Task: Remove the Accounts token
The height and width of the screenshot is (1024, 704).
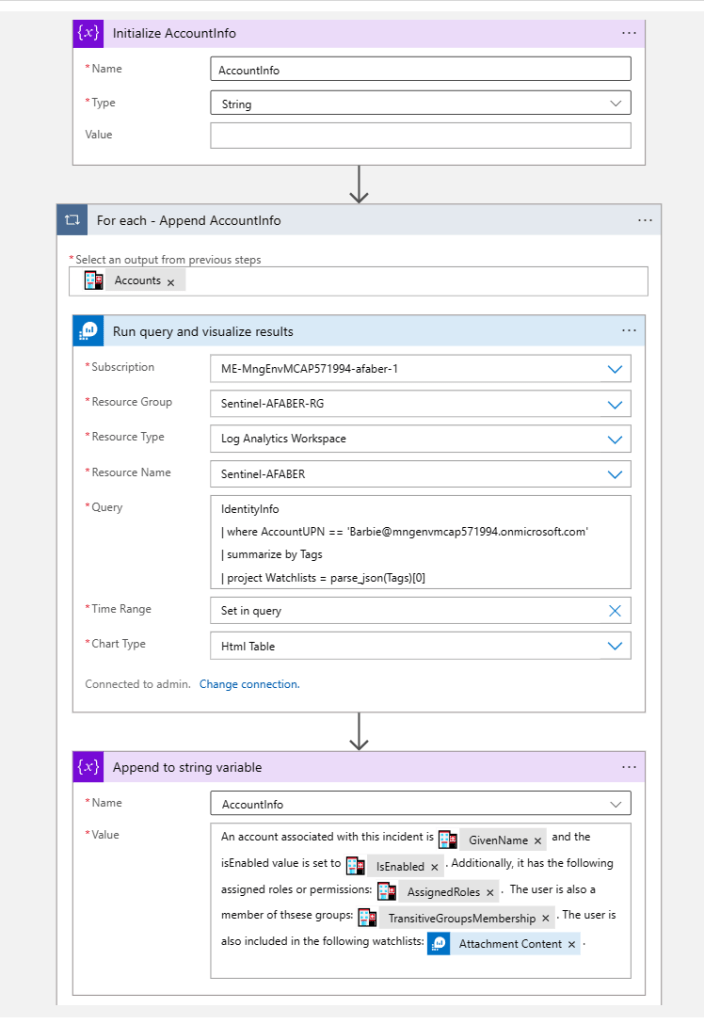Action: (171, 282)
